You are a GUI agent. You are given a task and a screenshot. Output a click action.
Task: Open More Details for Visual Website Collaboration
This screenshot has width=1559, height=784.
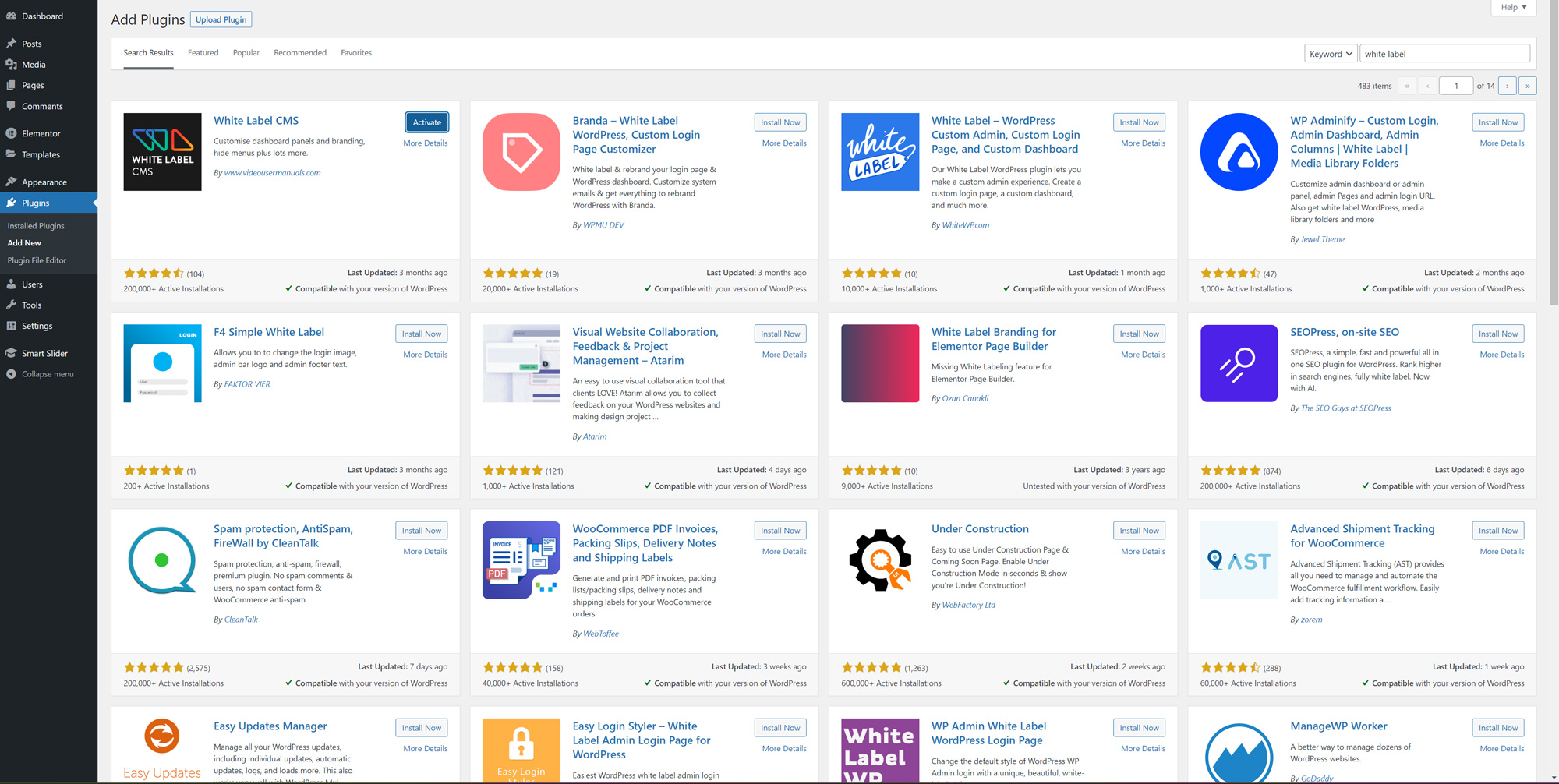[x=784, y=355]
